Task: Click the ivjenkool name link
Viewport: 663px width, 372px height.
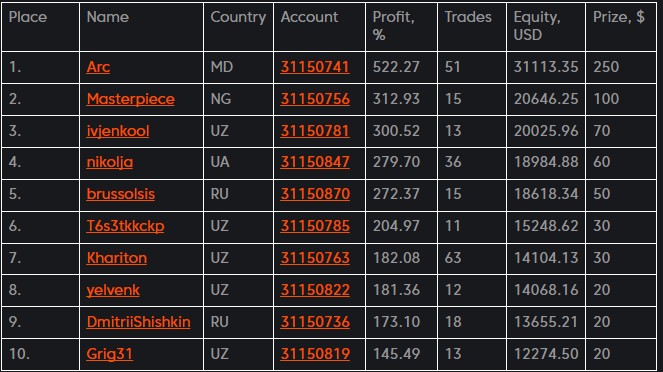Action: pos(118,131)
